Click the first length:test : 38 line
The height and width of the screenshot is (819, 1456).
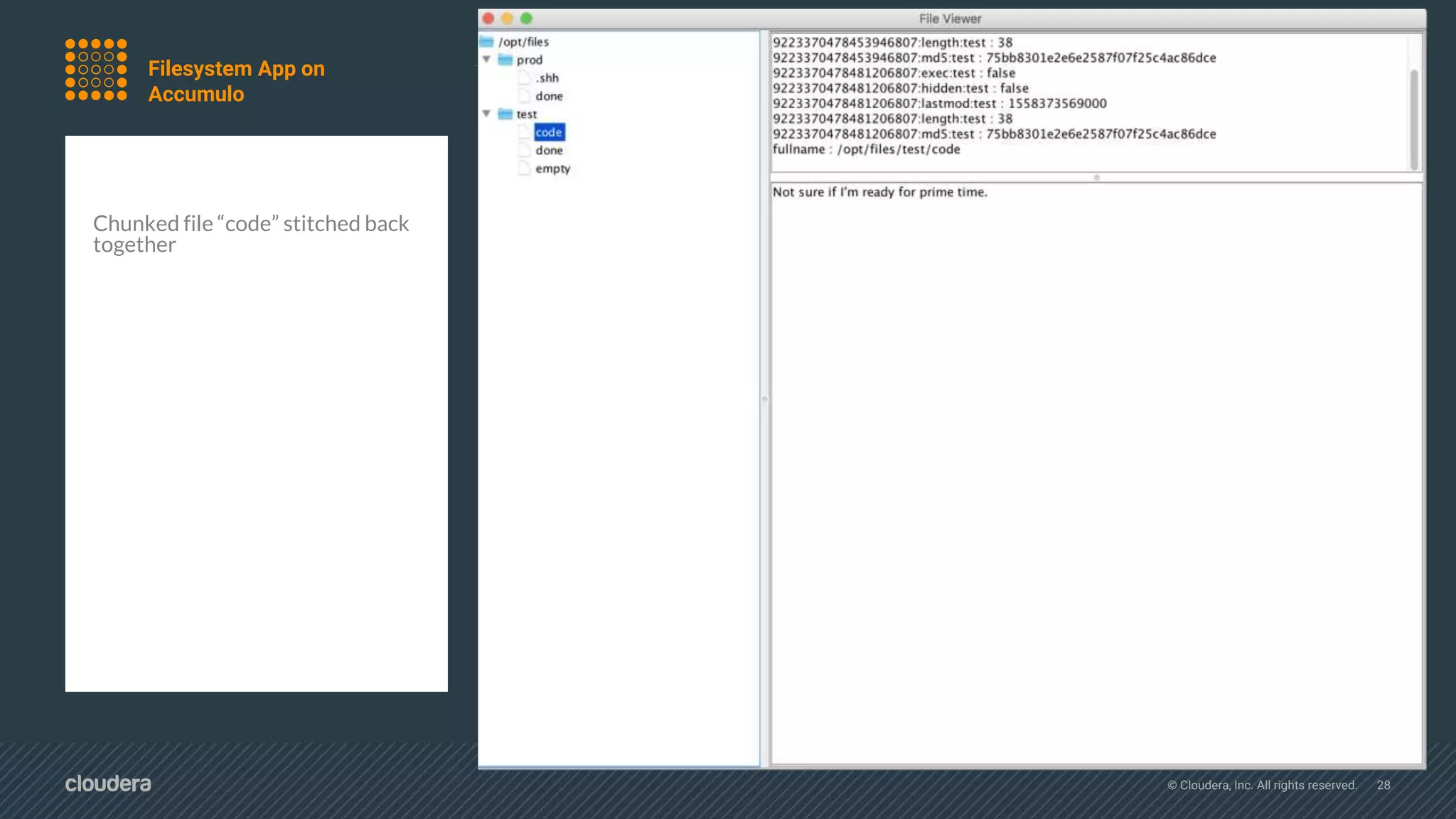[893, 43]
